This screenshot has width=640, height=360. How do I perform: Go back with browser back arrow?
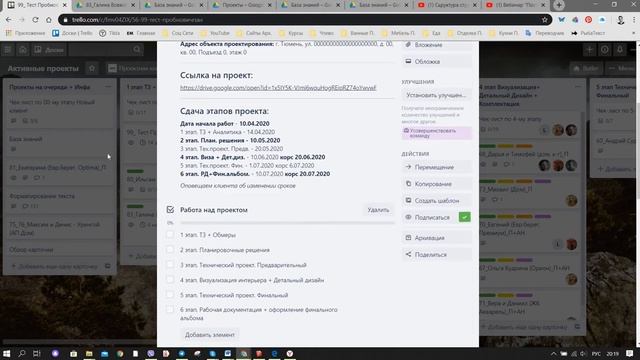tap(9, 20)
